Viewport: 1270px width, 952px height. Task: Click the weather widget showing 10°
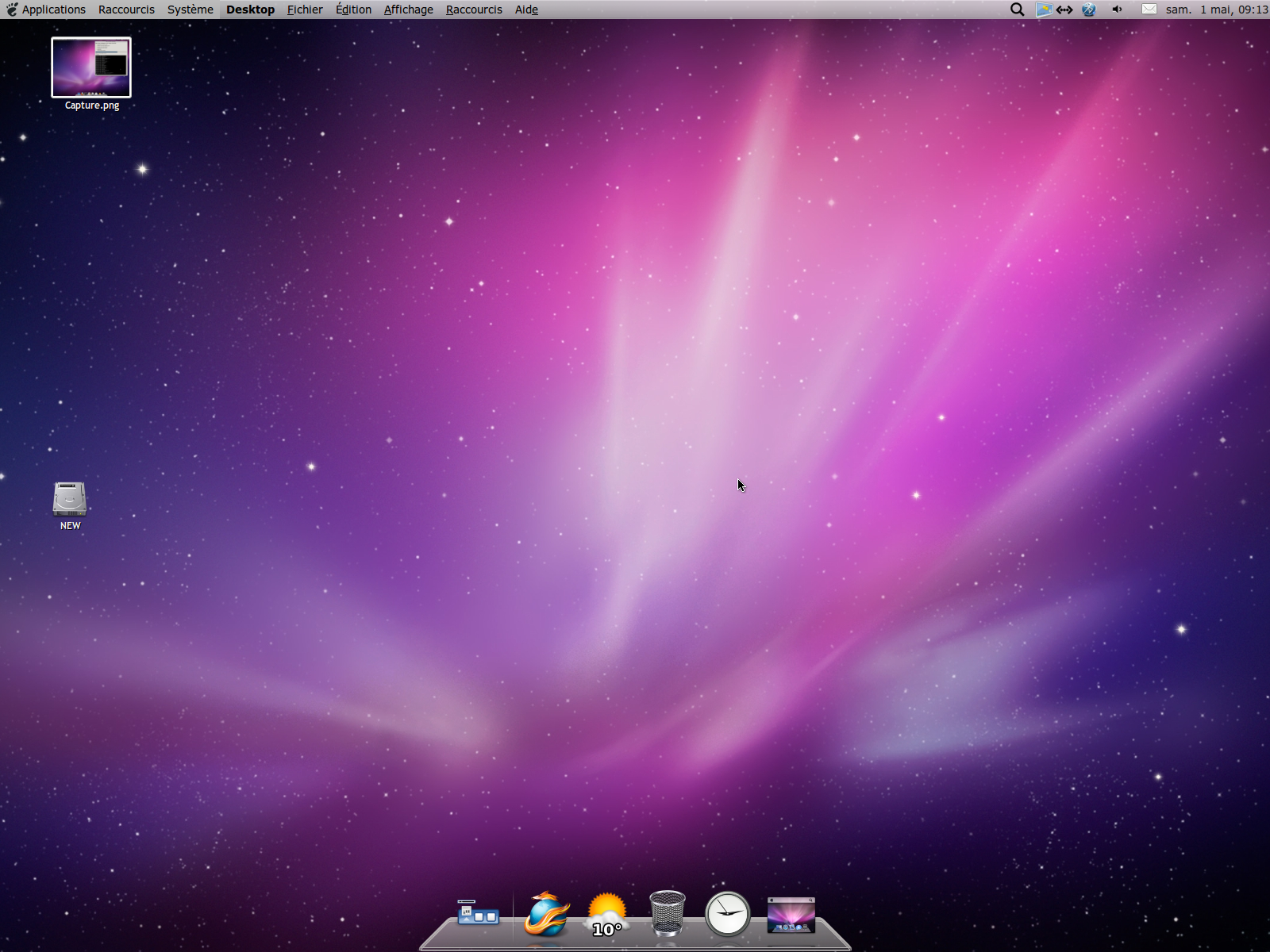click(607, 916)
